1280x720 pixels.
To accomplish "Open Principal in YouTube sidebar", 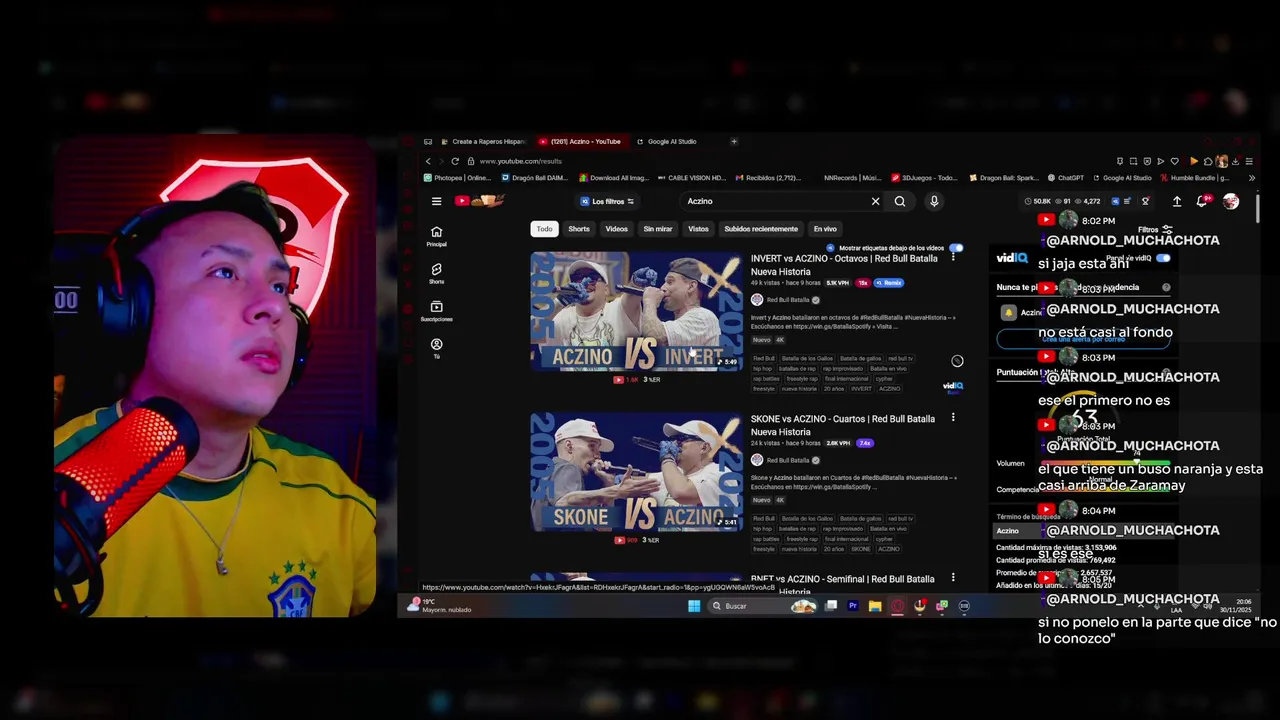I will [x=436, y=236].
